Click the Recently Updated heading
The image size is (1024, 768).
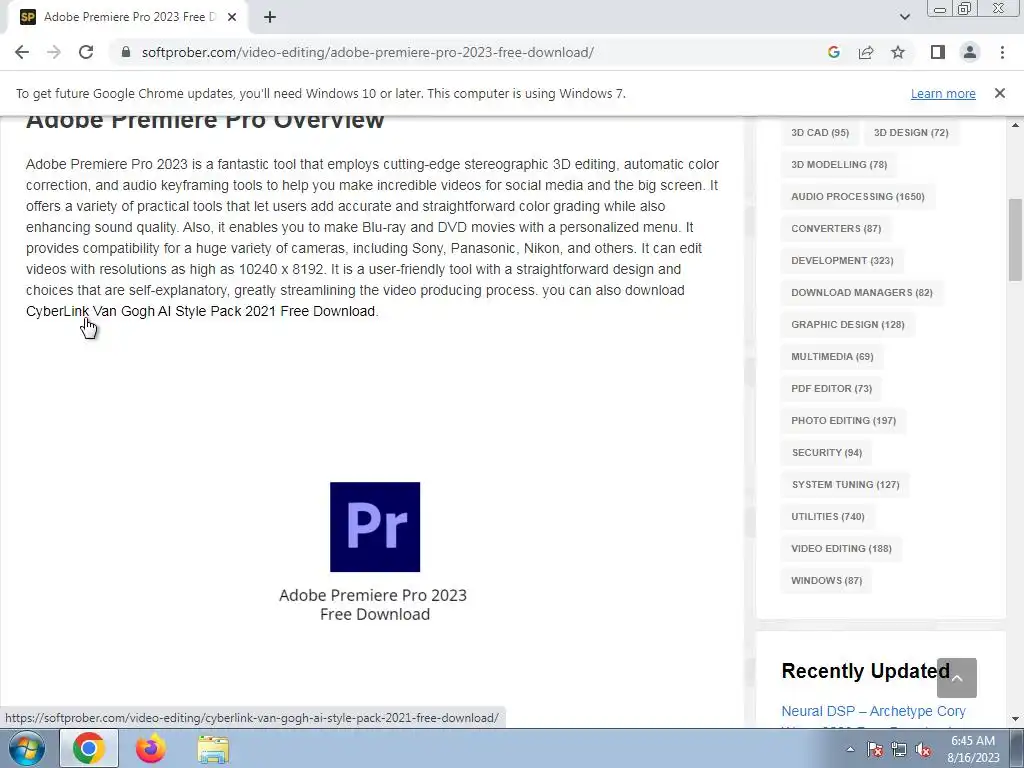(865, 671)
